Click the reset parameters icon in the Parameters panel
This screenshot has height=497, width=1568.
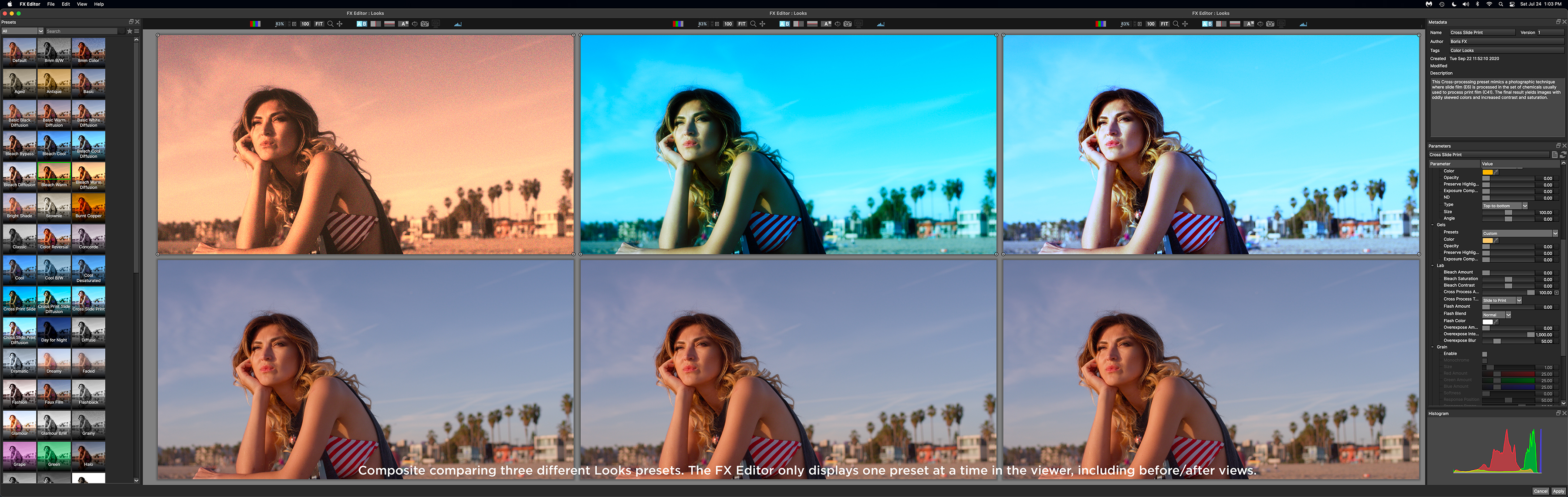coord(1562,155)
